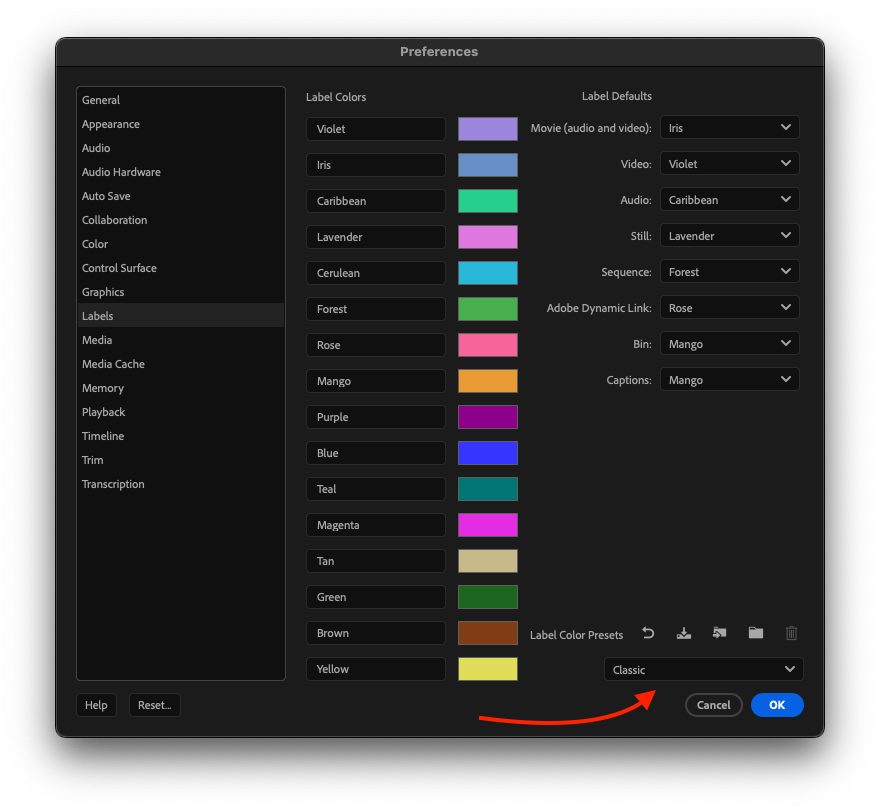Export the label color preset

click(719, 633)
